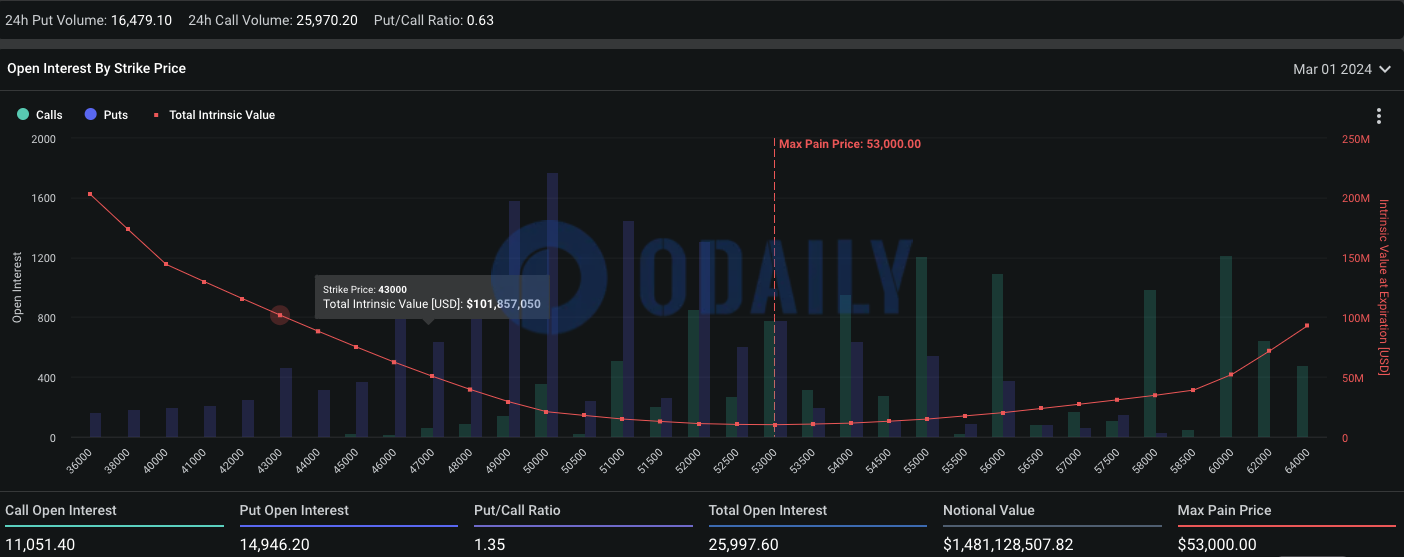Click the Call Open Interest heading
This screenshot has height=557, width=1404.
point(61,510)
